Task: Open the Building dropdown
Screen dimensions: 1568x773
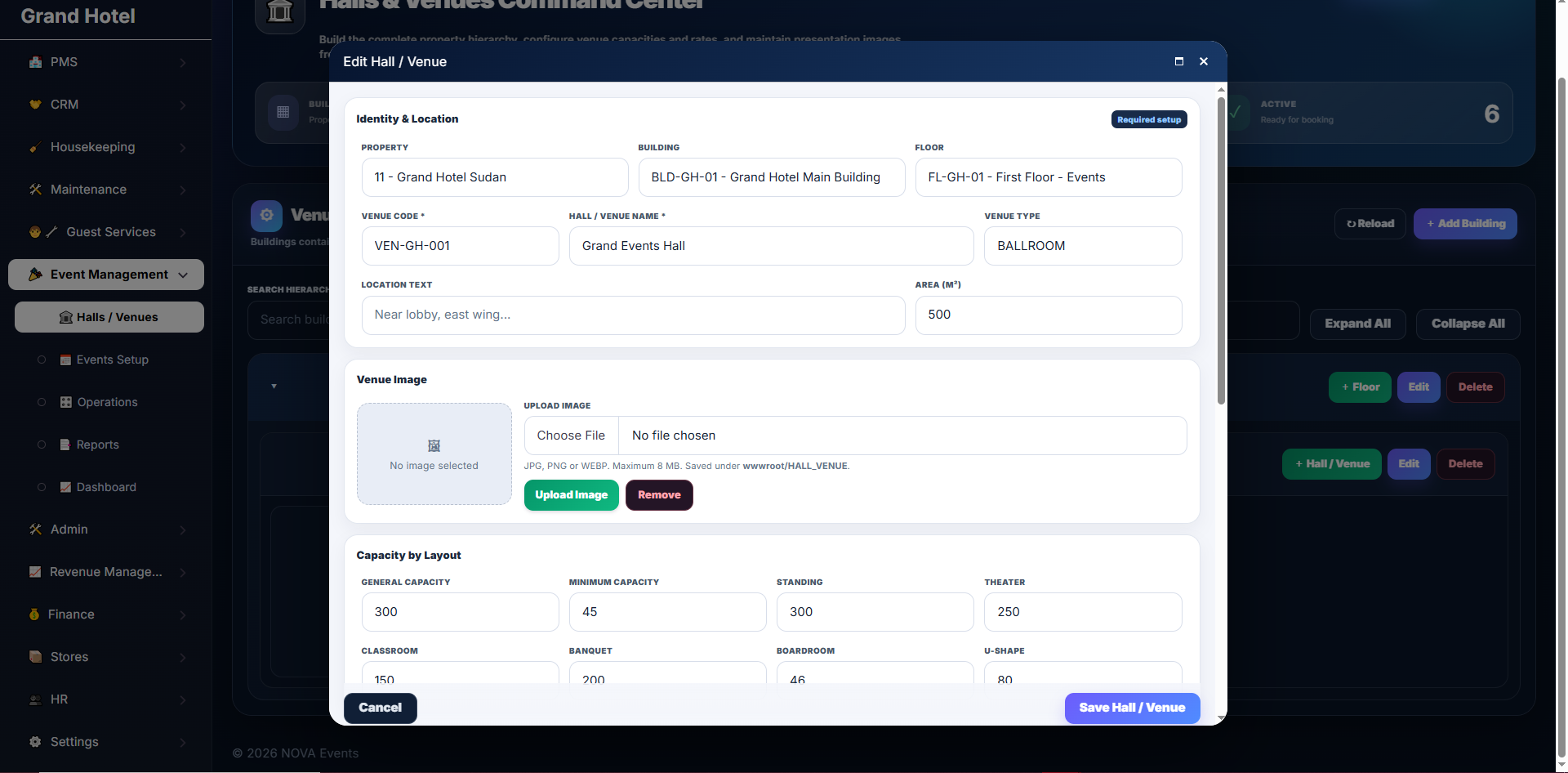Action: click(x=772, y=177)
